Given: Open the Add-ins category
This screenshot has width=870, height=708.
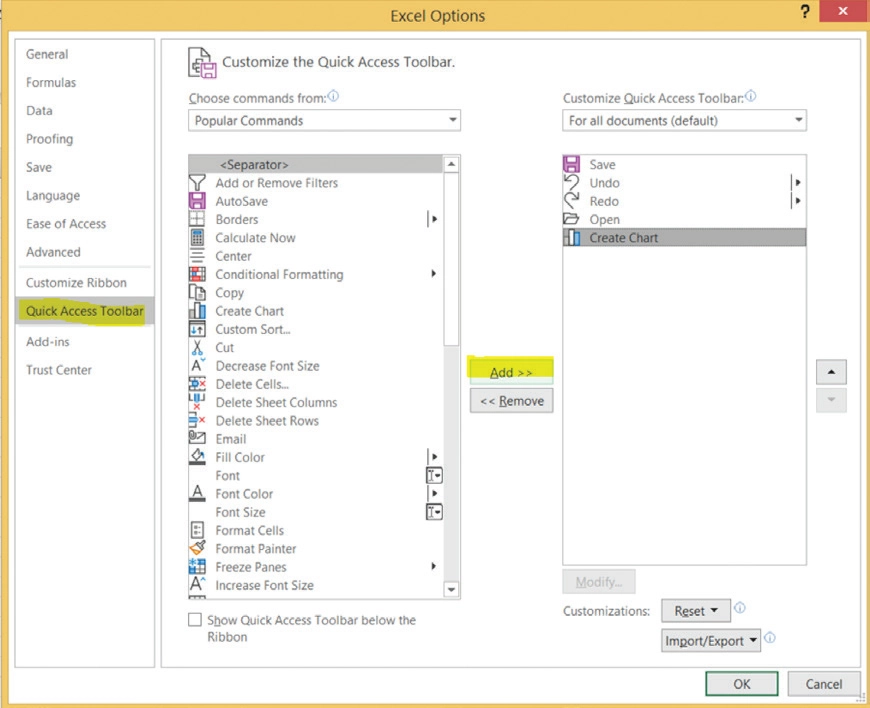Looking at the screenshot, I should pos(48,341).
